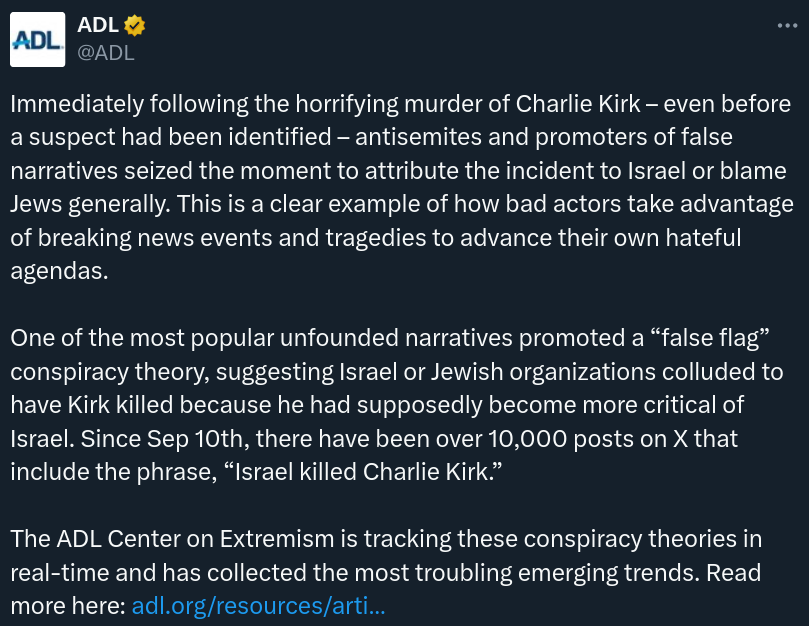Click the 'real-time and has collected' text line
809x626 pixels.
click(x=140, y=572)
